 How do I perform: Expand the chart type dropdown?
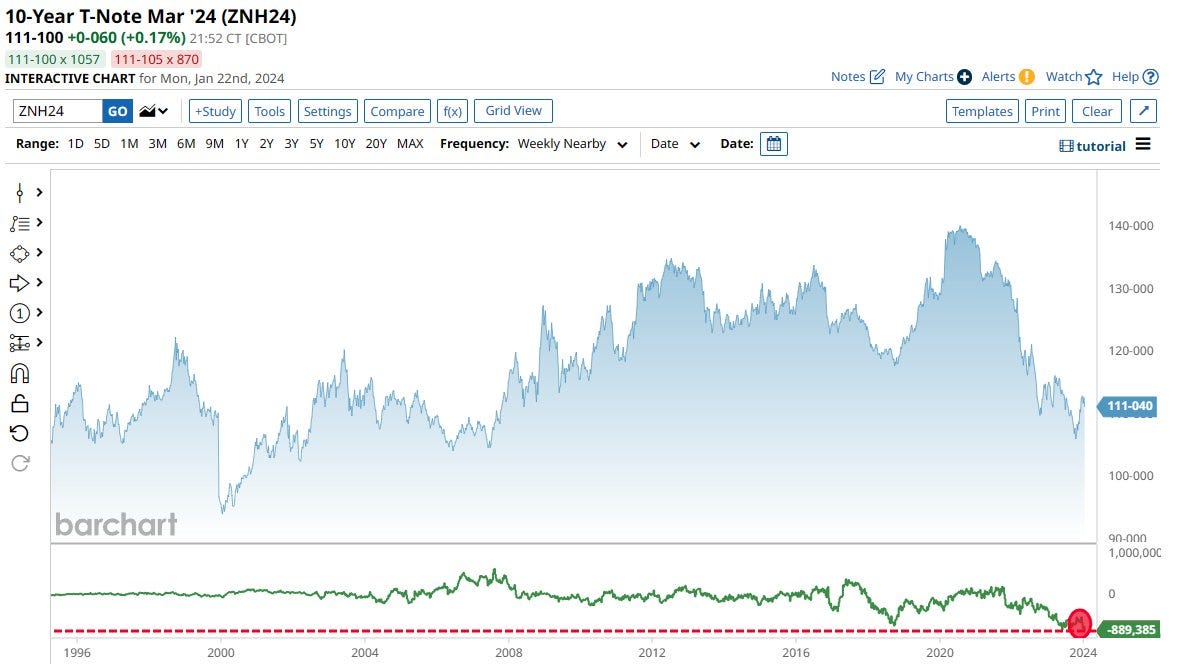[154, 111]
